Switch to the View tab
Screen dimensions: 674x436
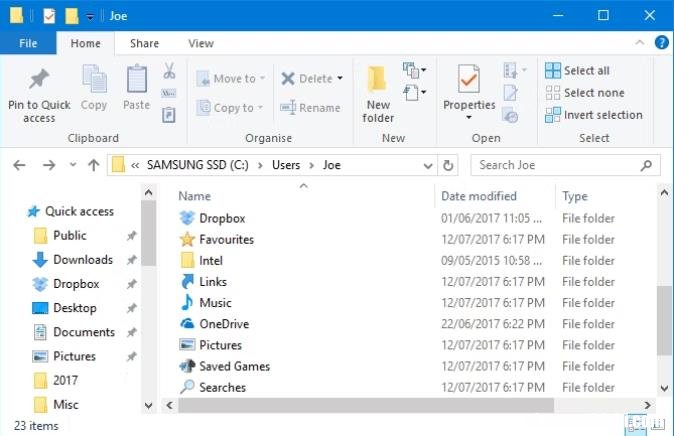click(x=201, y=43)
